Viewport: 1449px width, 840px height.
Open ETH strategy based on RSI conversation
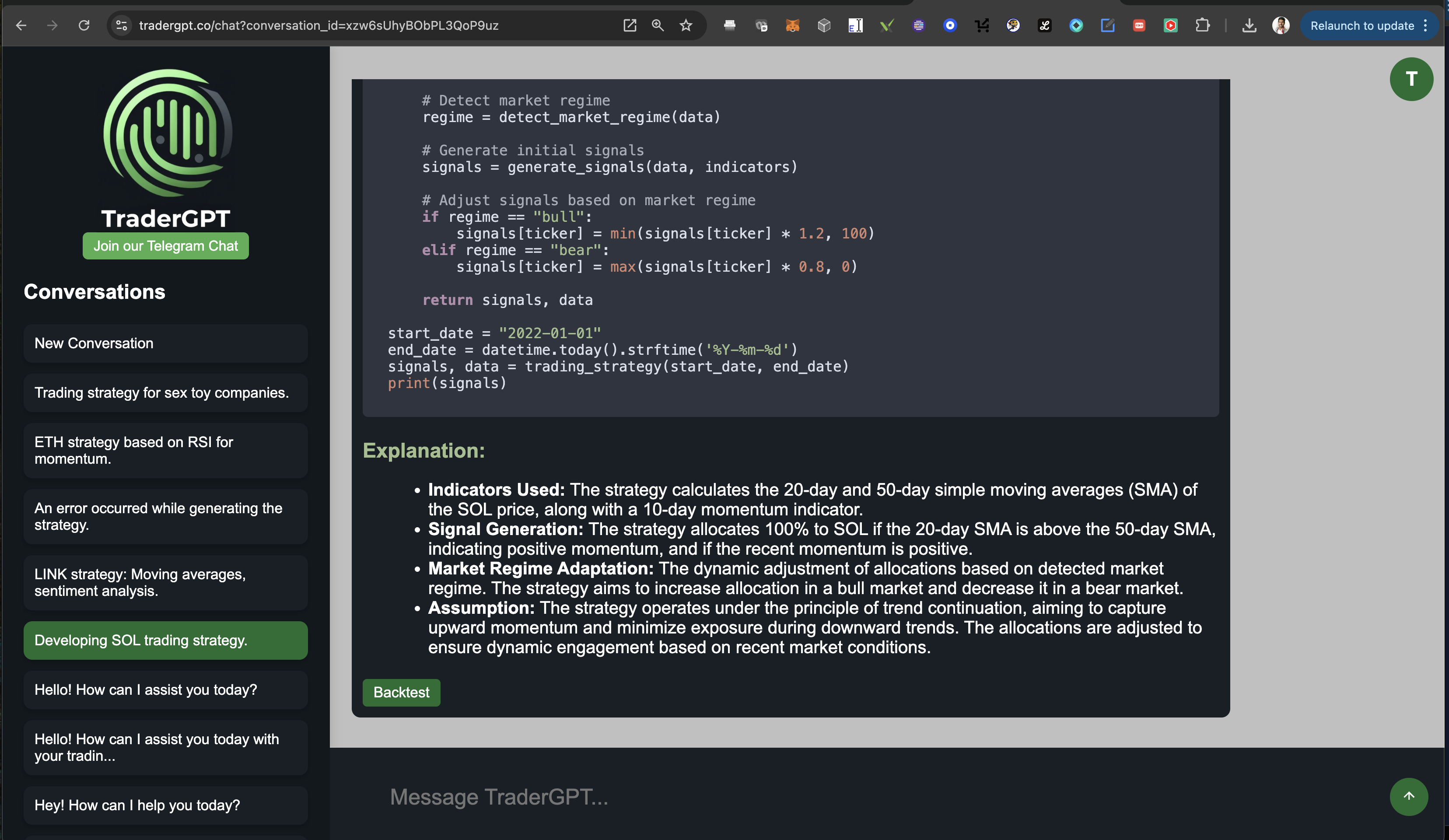coord(166,450)
